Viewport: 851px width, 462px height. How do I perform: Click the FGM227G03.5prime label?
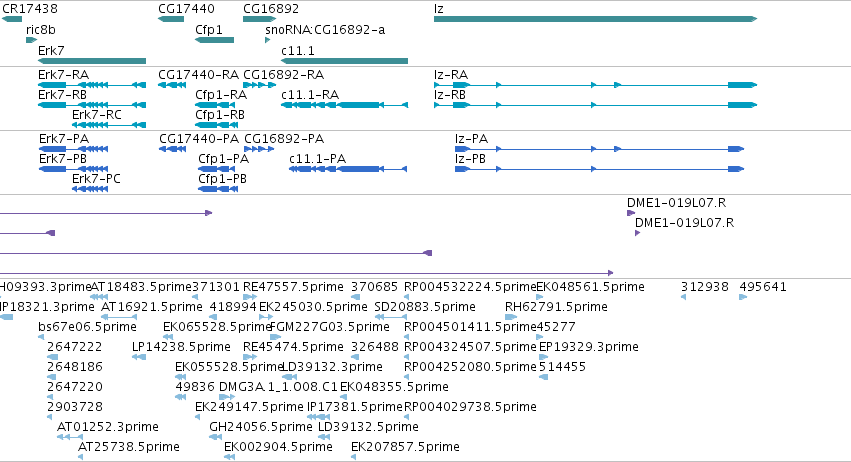tap(329, 327)
